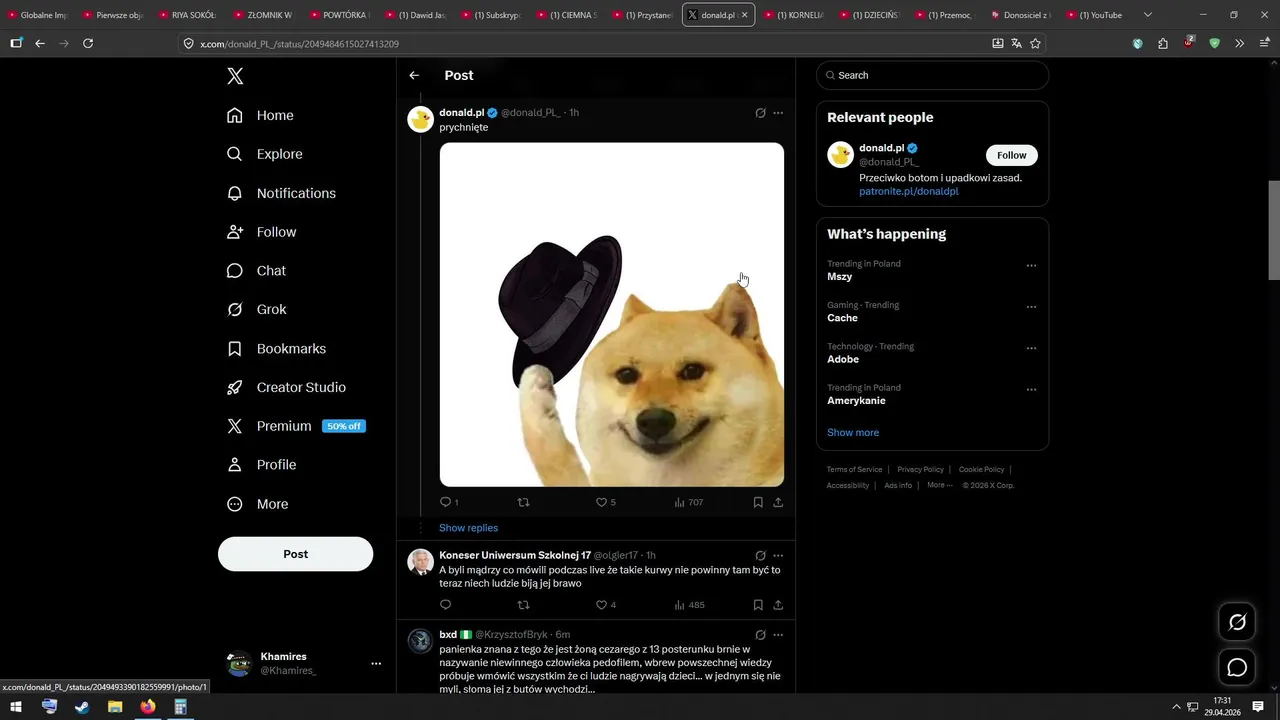
Task: Repost the donald.pl post
Action: click(523, 502)
